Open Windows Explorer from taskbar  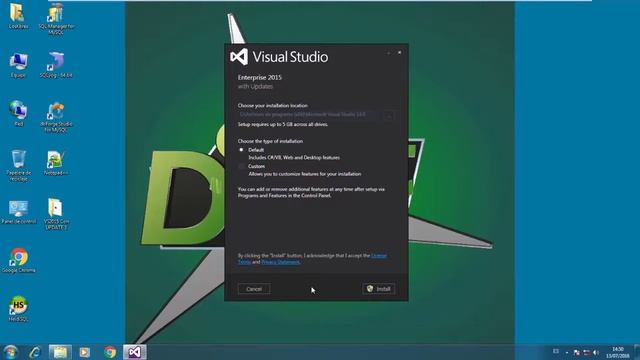pos(60,352)
